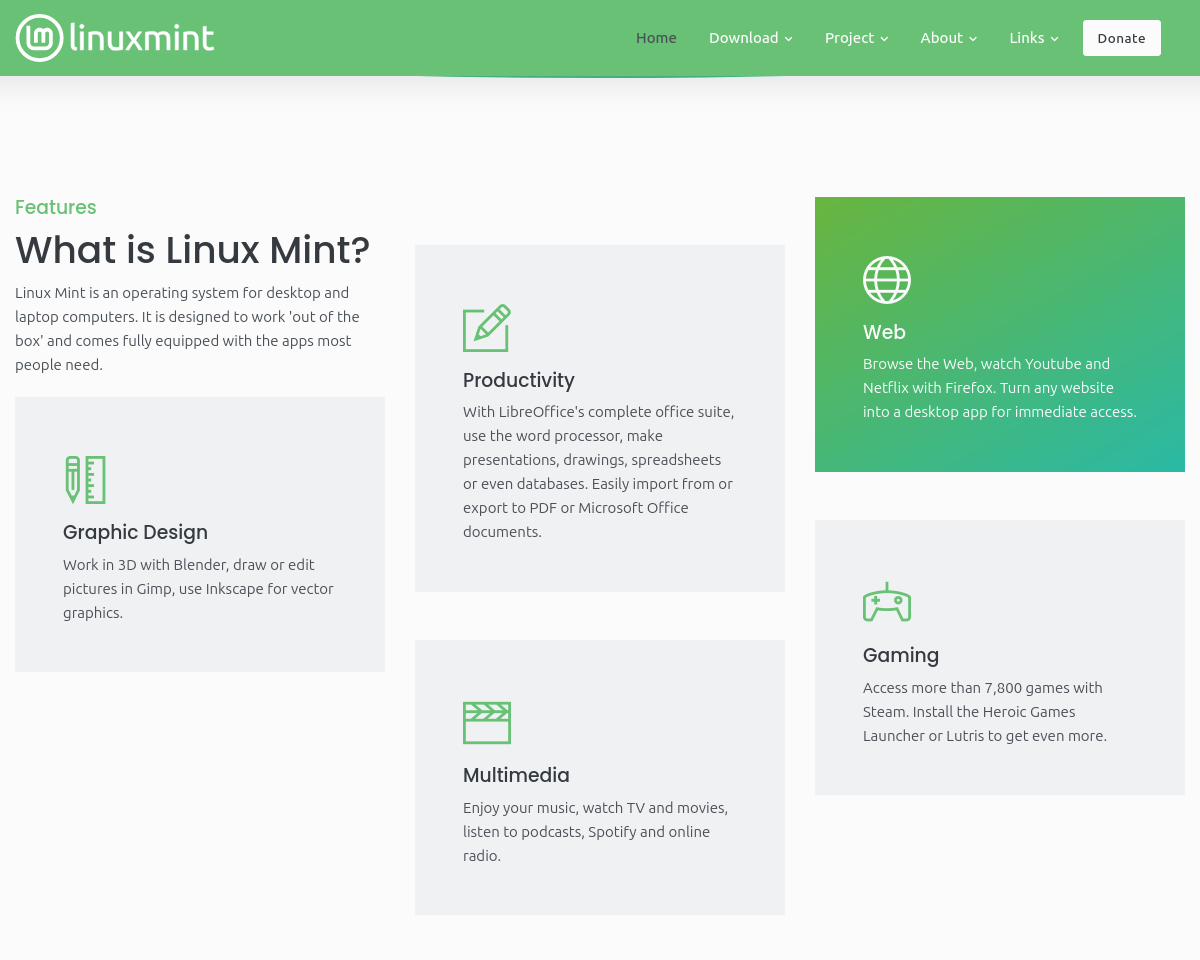
Task: Click the Productivity card title
Action: (519, 380)
